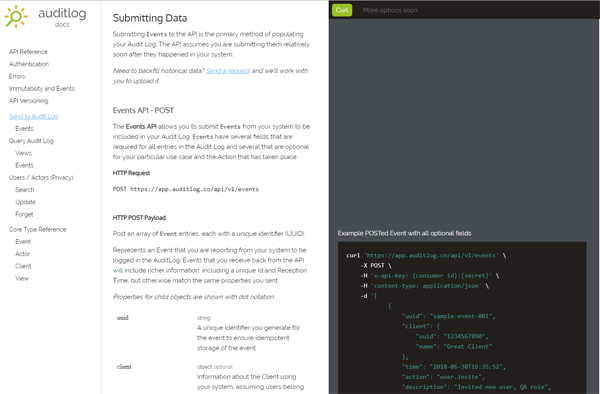Click the auditlog magnifier sun logo

tap(16, 16)
